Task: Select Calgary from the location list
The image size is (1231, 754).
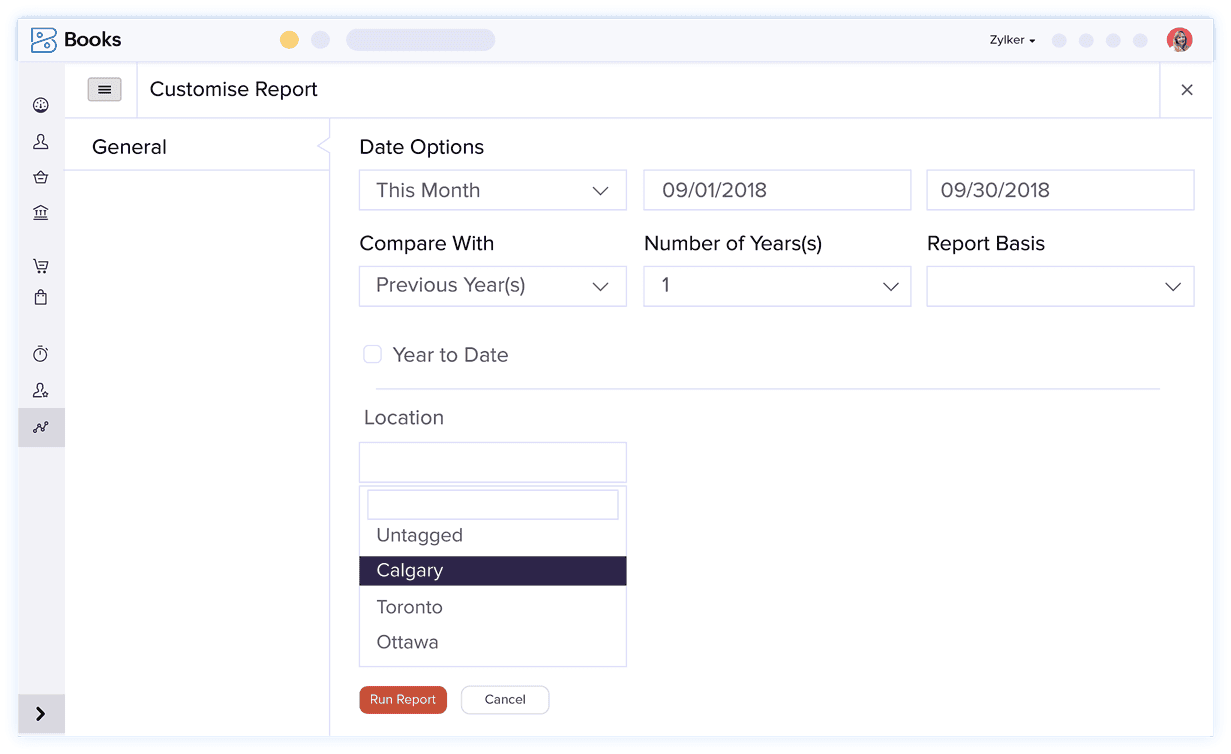Action: pos(492,571)
